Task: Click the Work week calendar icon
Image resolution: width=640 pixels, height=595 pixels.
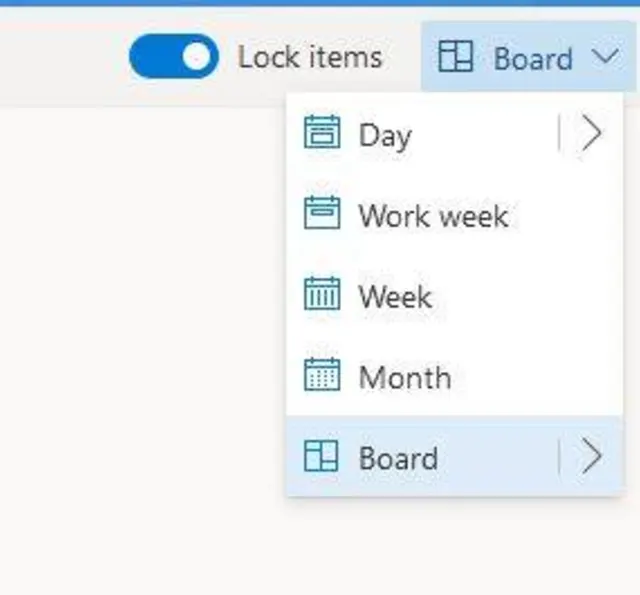Action: (x=322, y=215)
